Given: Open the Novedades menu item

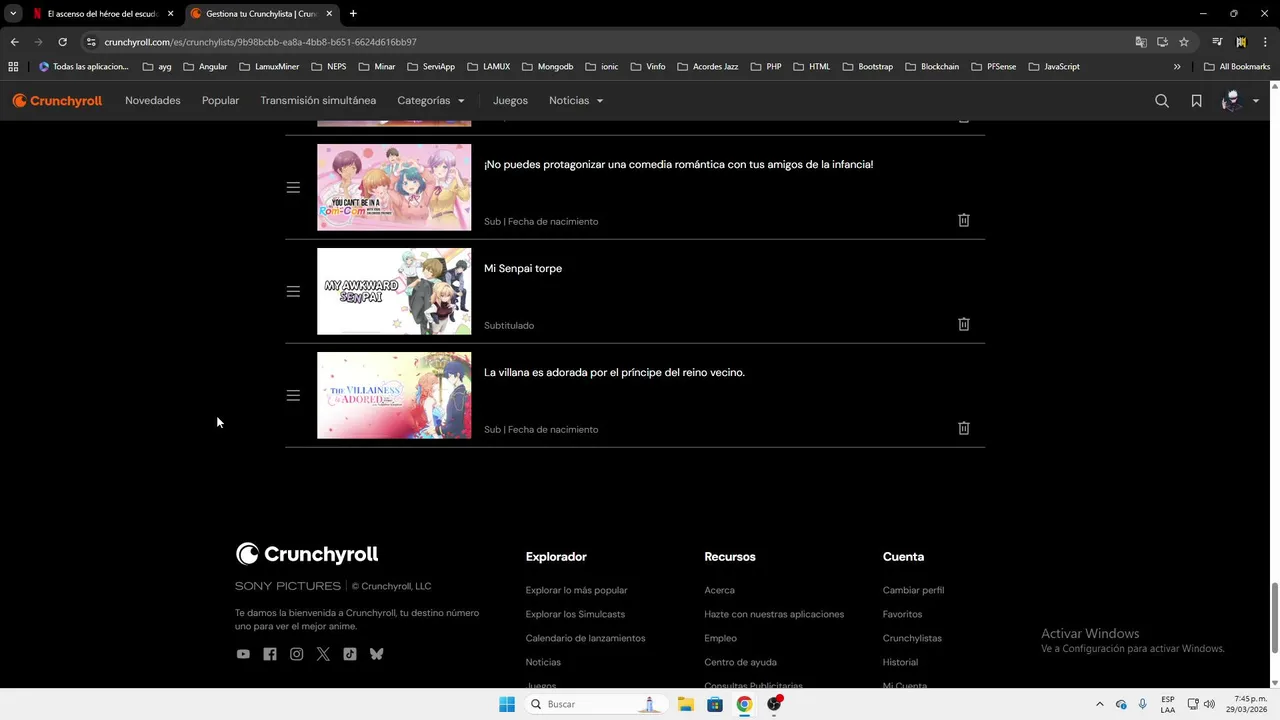Looking at the screenshot, I should point(153,101).
